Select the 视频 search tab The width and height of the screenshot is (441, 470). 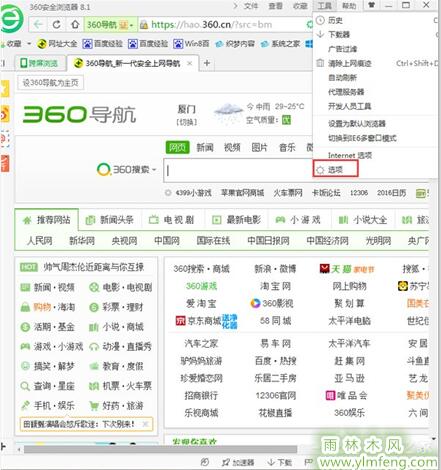coord(232,147)
